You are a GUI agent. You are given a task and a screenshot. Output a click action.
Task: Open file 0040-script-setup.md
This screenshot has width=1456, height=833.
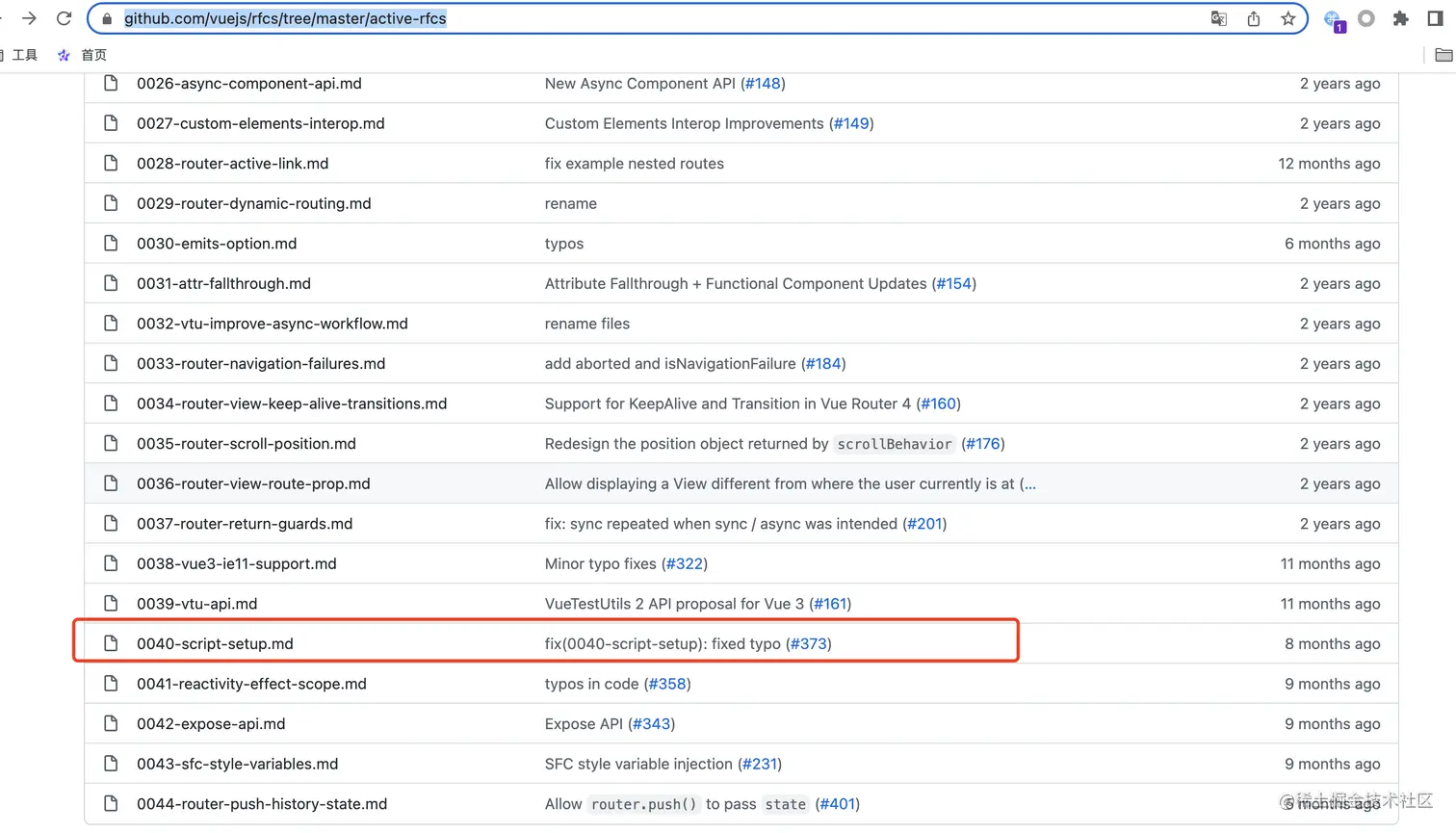(x=215, y=643)
